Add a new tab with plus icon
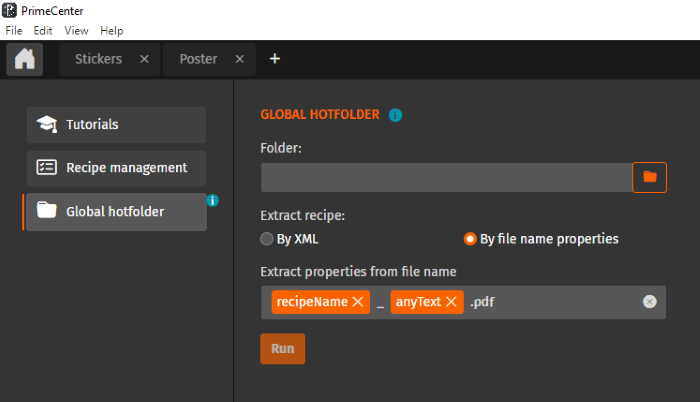 (275, 59)
